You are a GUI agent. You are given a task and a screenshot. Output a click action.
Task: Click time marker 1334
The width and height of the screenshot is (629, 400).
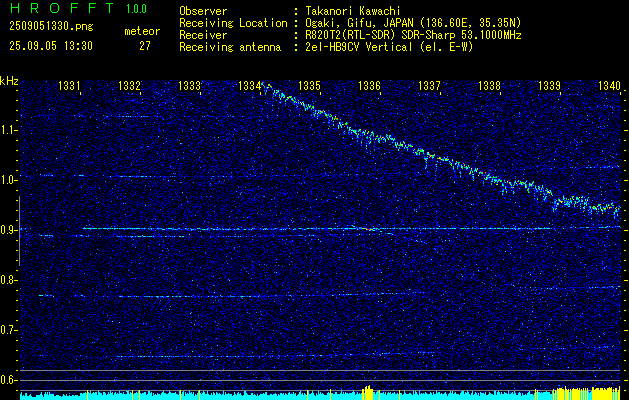pos(249,85)
